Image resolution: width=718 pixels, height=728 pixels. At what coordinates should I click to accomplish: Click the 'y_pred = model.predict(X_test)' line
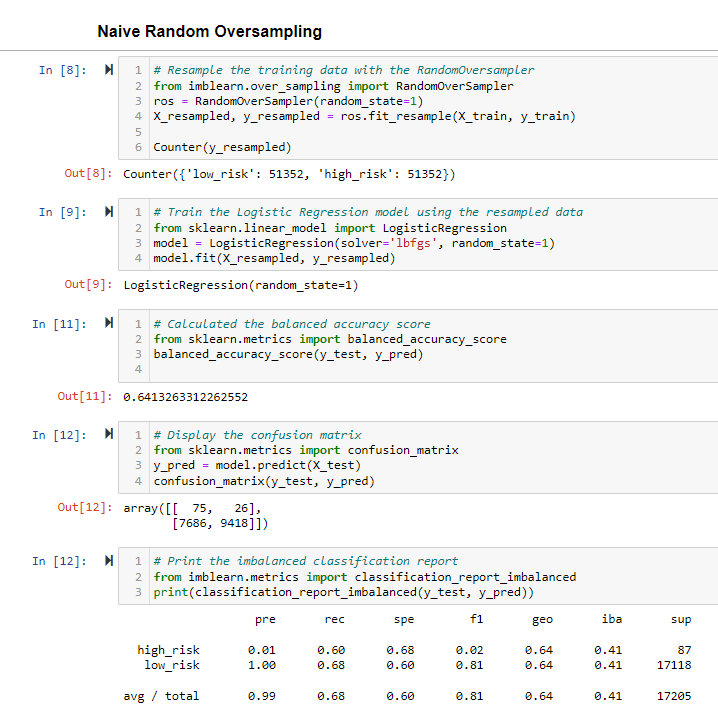point(257,465)
